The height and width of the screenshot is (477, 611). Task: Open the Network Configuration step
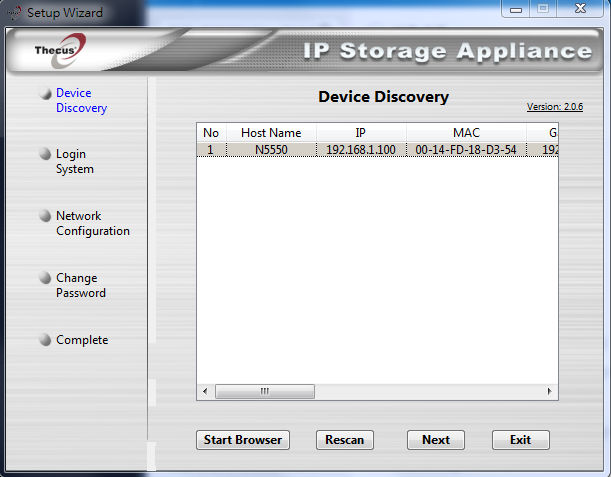pos(93,223)
